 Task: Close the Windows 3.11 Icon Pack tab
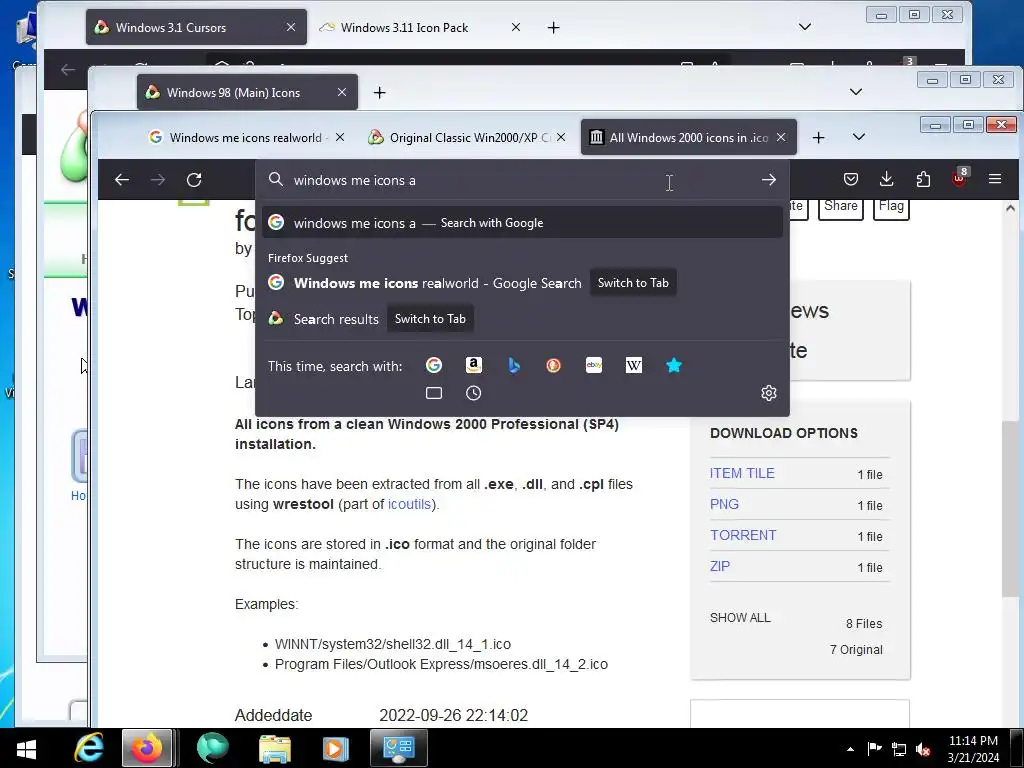pos(516,27)
